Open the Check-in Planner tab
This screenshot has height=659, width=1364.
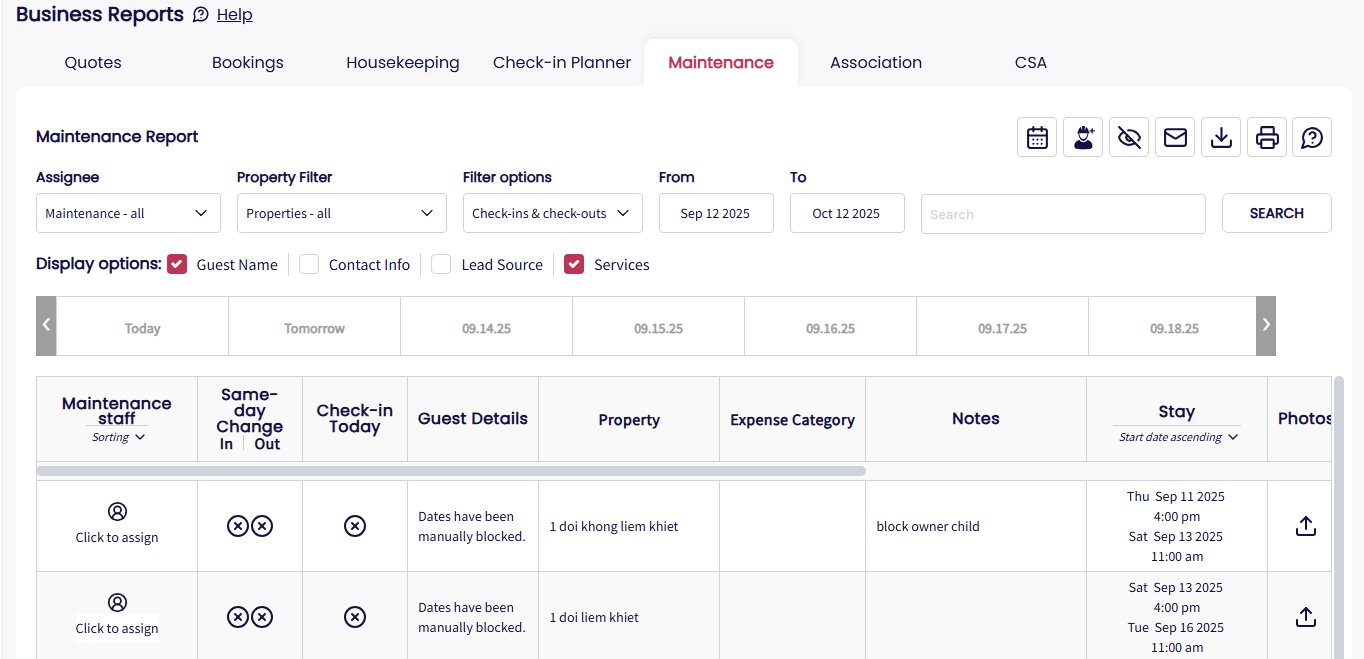(x=562, y=62)
